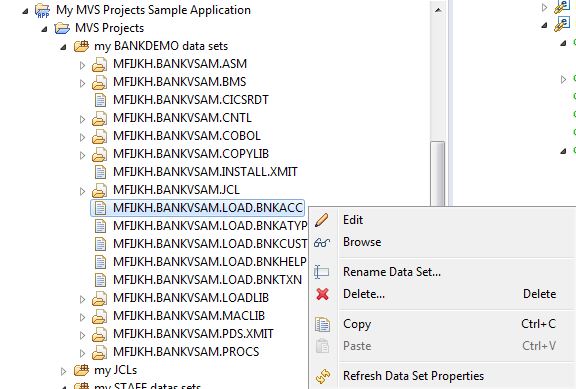Viewport: 576px width, 389px height.
Task: Click the red X Delete icon
Action: click(x=322, y=294)
